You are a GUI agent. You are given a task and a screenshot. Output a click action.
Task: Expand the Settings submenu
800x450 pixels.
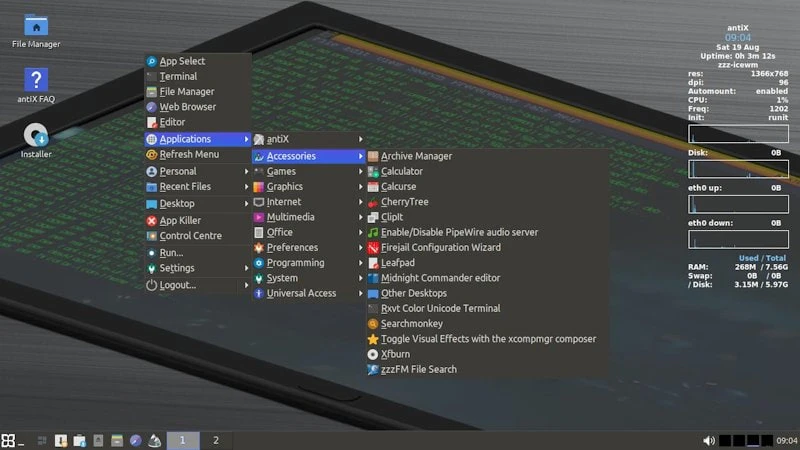tap(198, 268)
